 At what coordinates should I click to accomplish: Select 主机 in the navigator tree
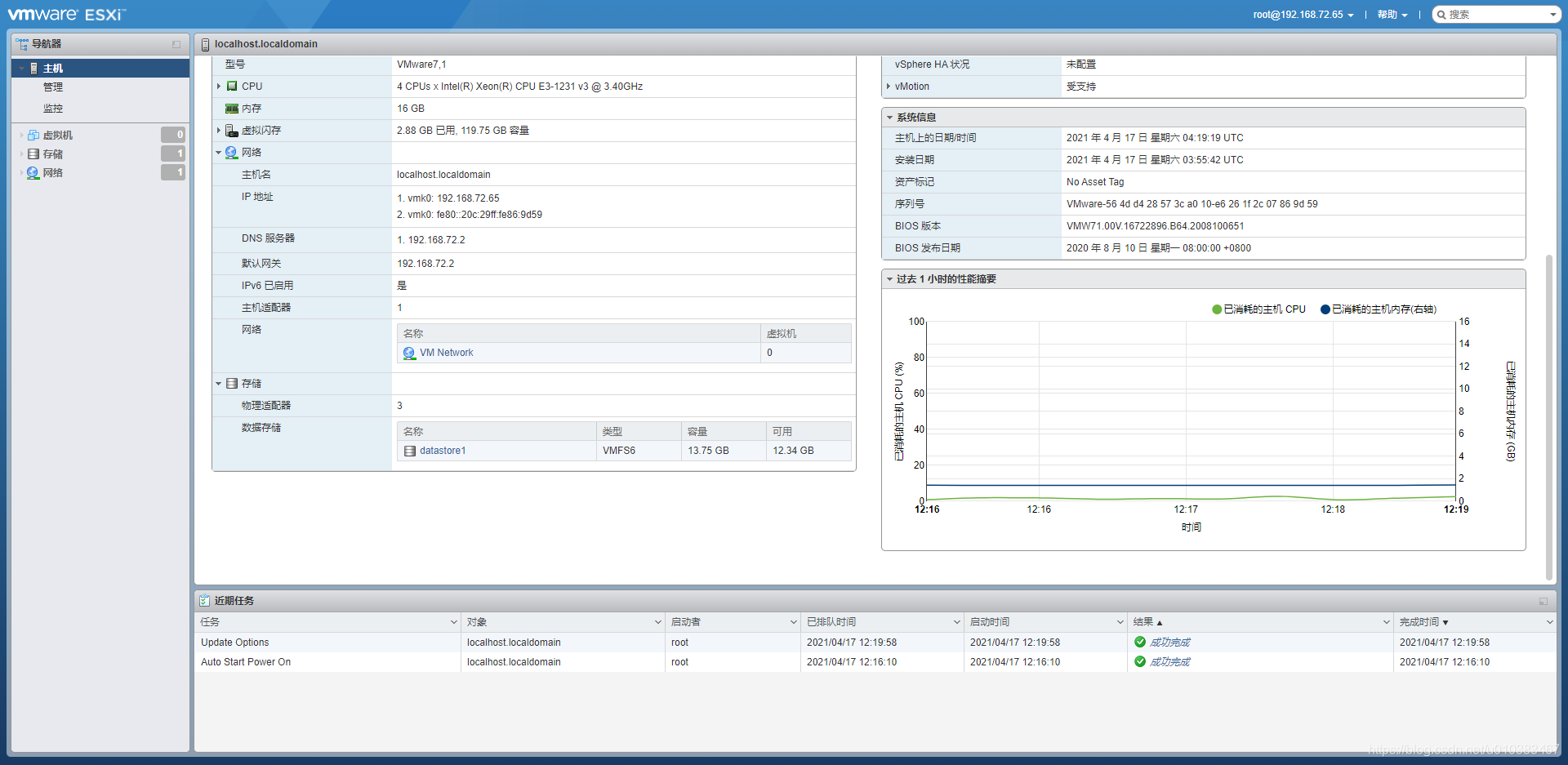tap(100, 69)
